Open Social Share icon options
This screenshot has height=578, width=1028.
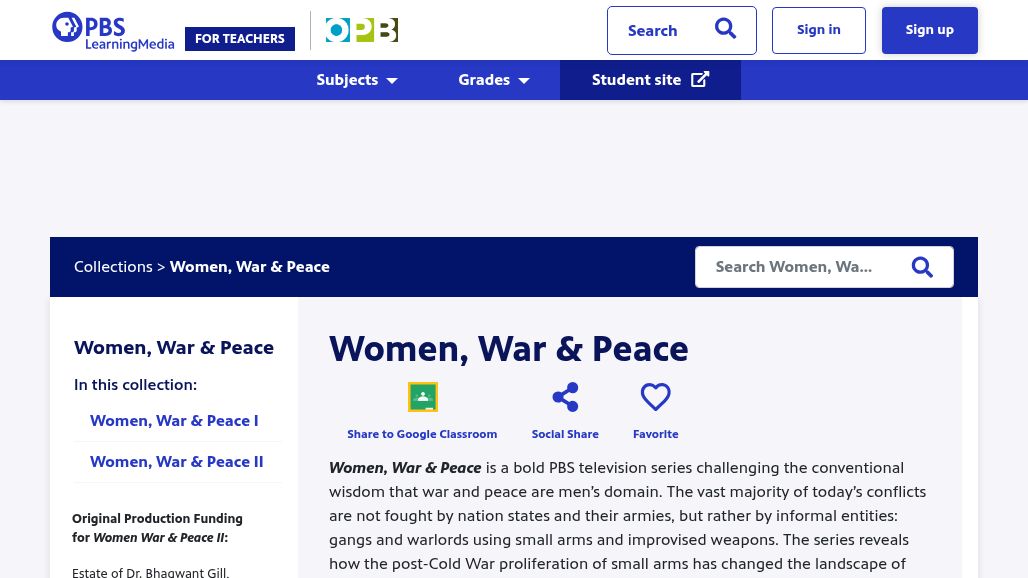[x=565, y=397]
